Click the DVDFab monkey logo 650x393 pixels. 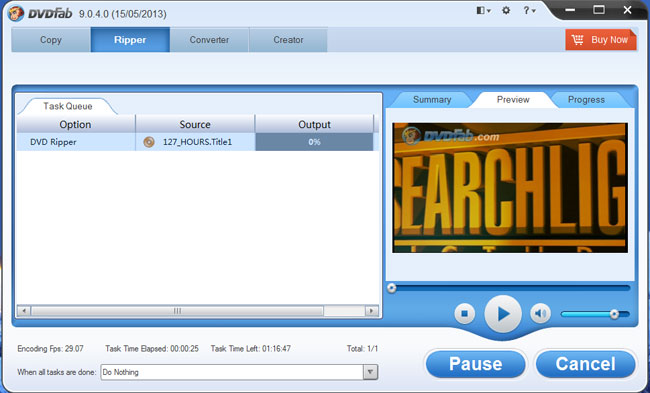pyautogui.click(x=16, y=13)
